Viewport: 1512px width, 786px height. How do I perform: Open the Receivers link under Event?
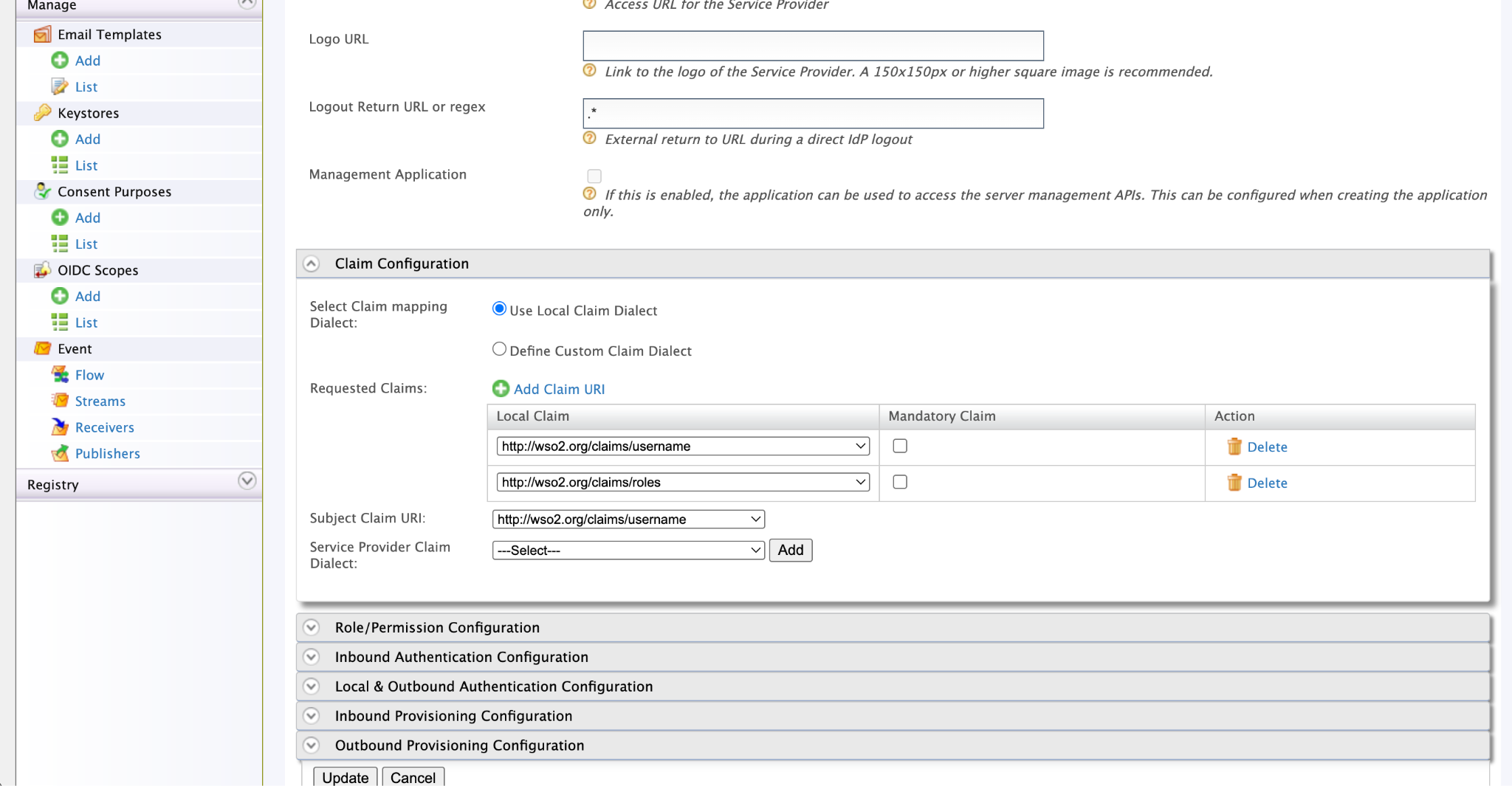105,427
